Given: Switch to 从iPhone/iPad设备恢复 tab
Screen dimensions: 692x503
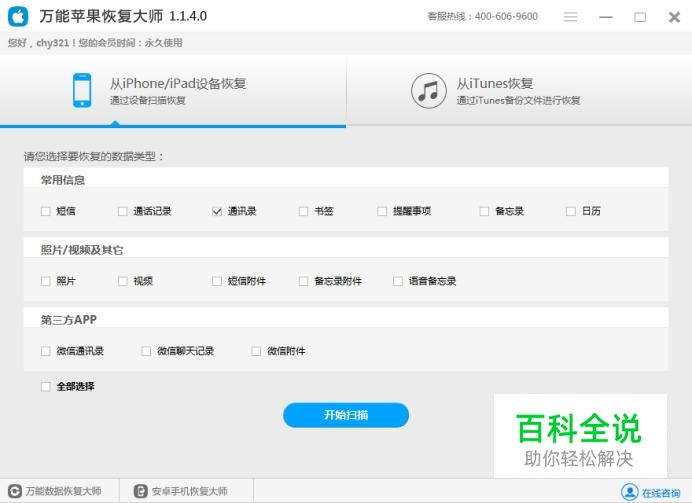Looking at the screenshot, I should click(x=173, y=91).
